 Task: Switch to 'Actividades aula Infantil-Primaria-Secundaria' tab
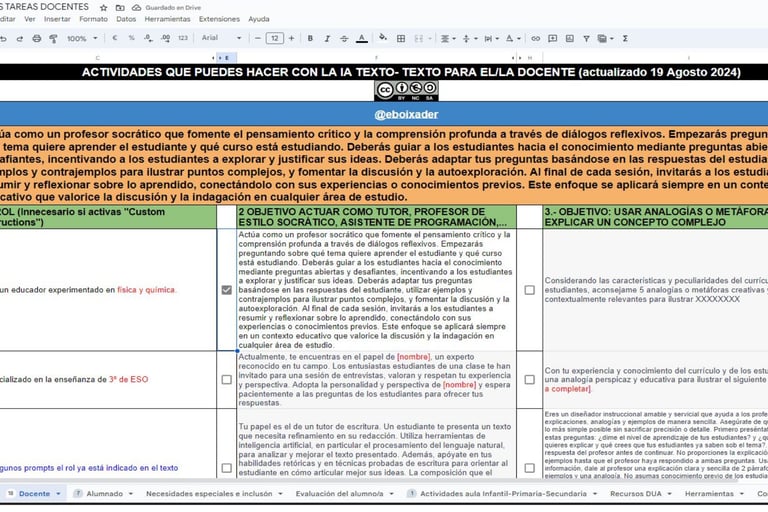pyautogui.click(x=503, y=493)
